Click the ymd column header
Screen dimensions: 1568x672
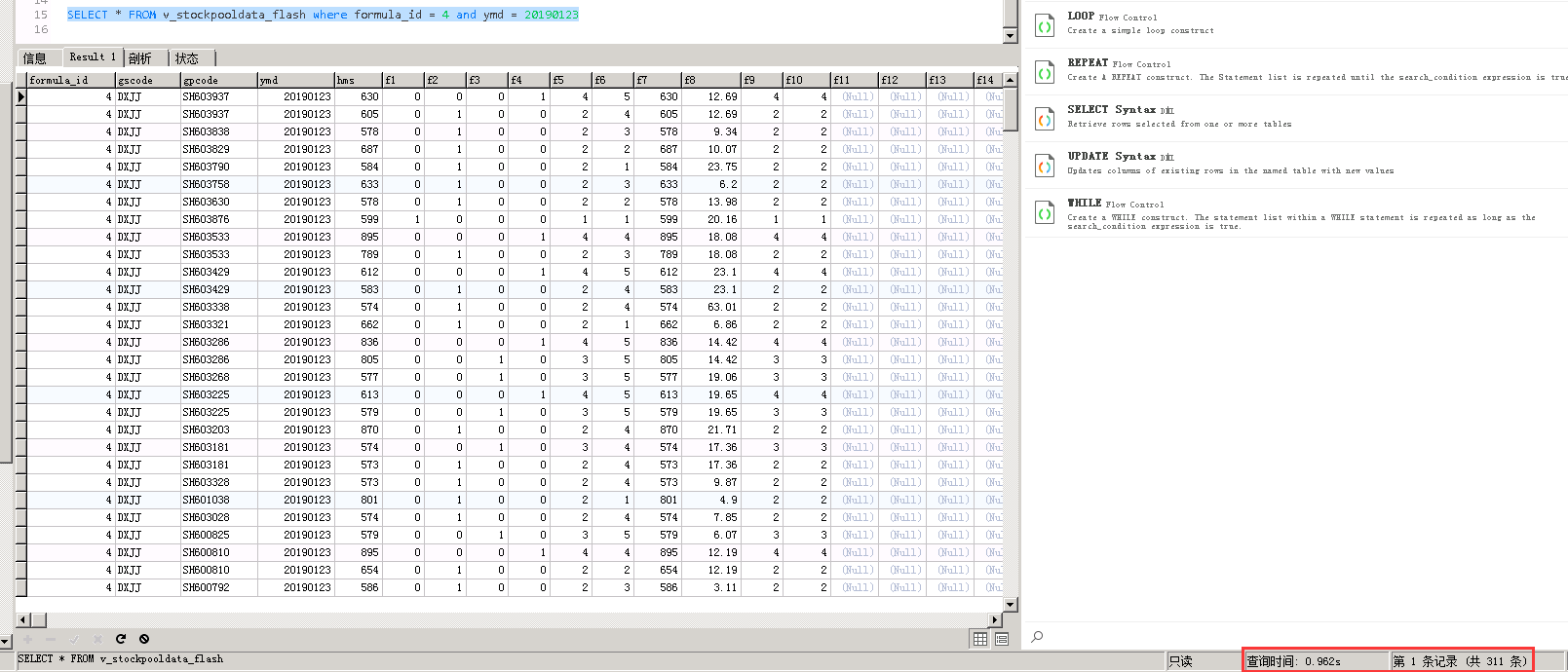click(x=295, y=80)
